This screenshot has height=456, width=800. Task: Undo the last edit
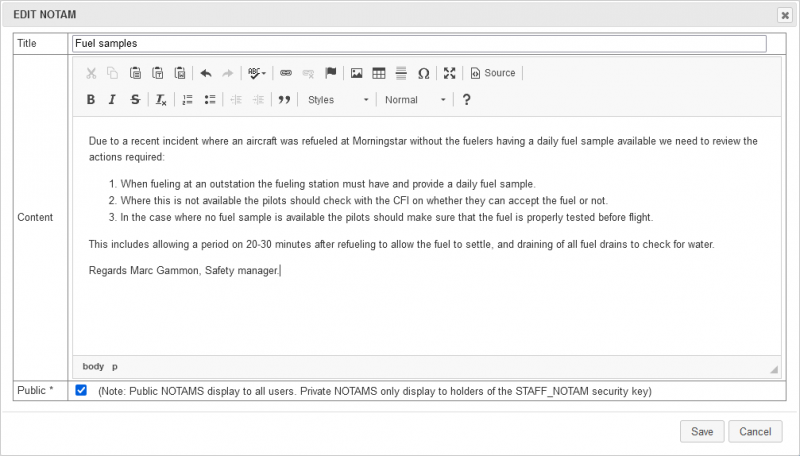[x=206, y=73]
